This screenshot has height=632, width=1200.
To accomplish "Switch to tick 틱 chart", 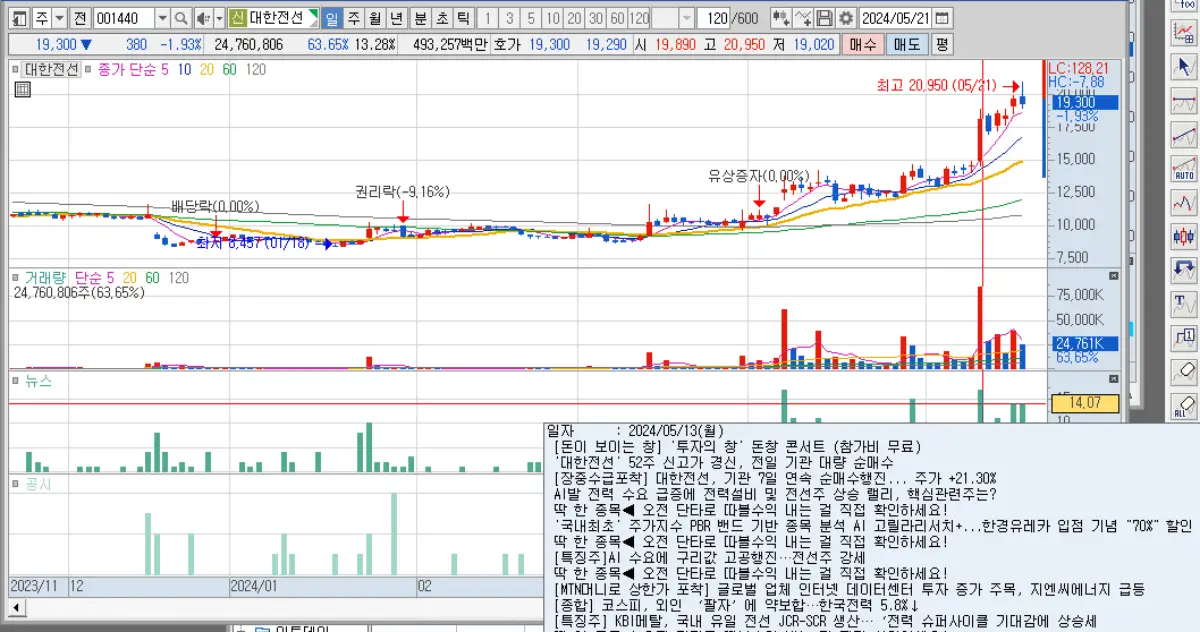I will (463, 19).
